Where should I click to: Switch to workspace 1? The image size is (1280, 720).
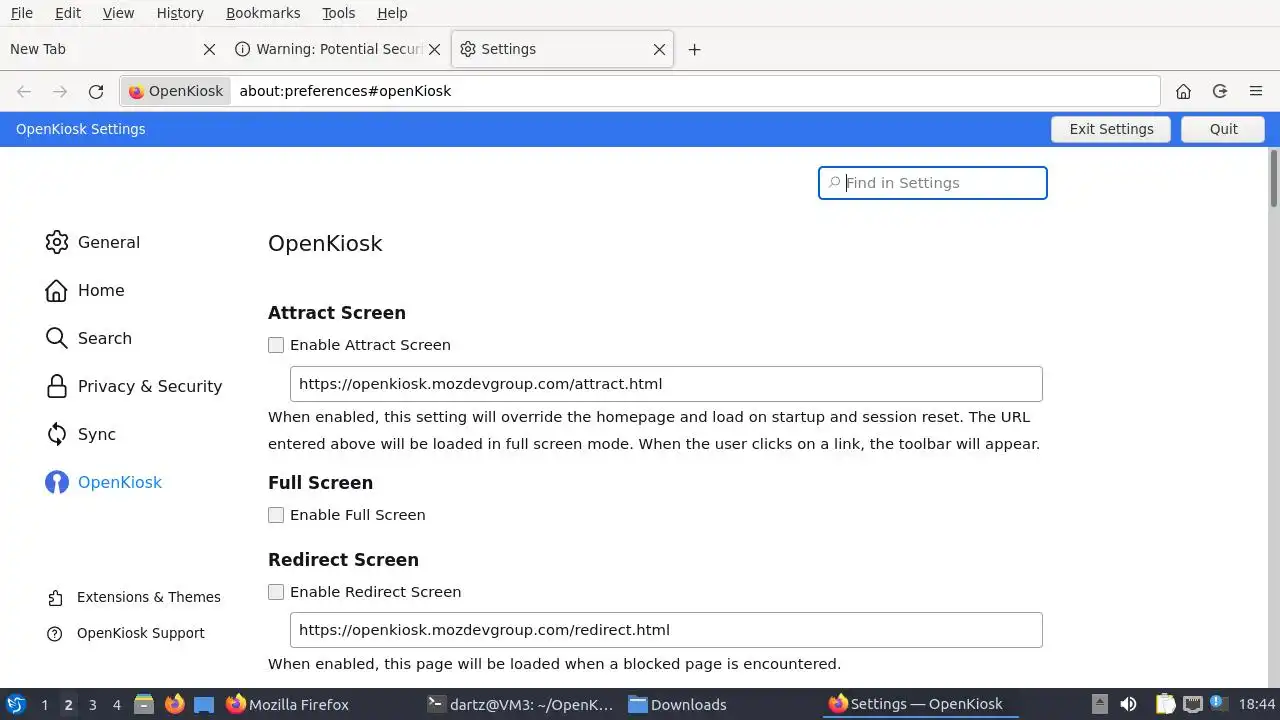pos(44,705)
